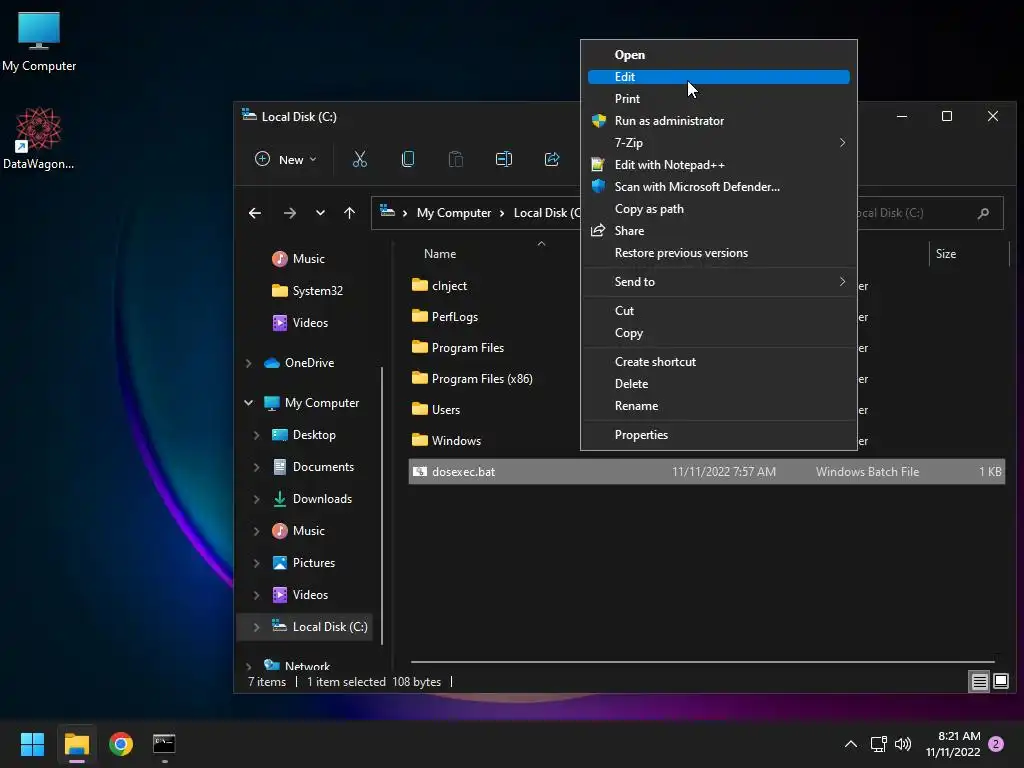Screen dimensions: 1024x768
Task: Expand the Pictures tree node
Action: click(x=257, y=563)
